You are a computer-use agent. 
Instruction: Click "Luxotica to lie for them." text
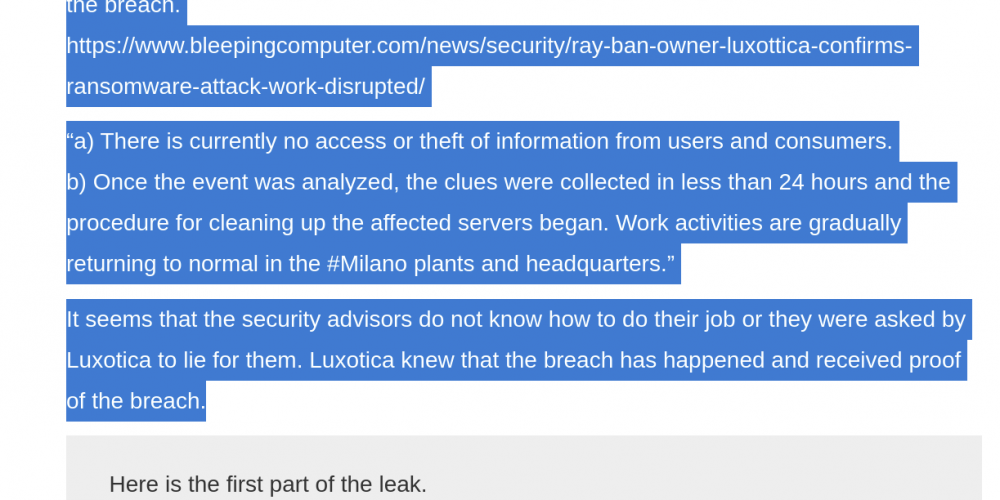pos(185,360)
